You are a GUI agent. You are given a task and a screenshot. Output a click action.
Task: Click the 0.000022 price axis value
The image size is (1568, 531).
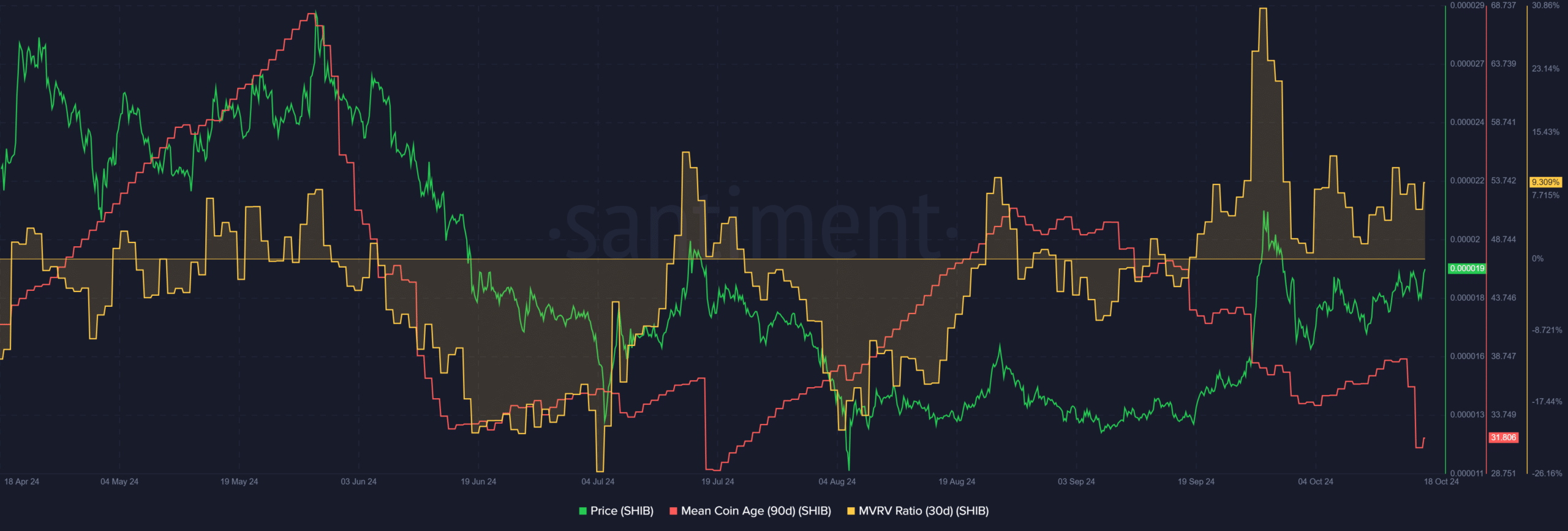coord(1467,181)
